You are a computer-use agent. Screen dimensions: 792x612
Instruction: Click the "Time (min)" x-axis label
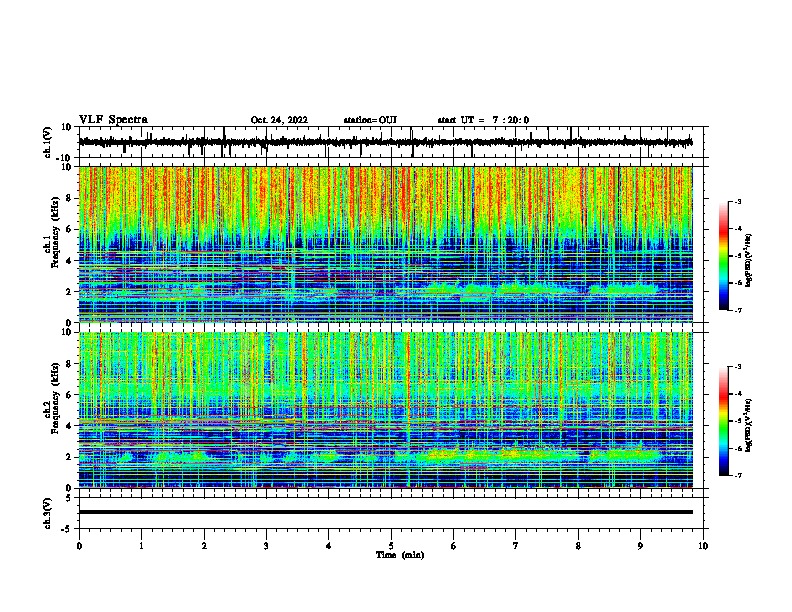pos(400,555)
